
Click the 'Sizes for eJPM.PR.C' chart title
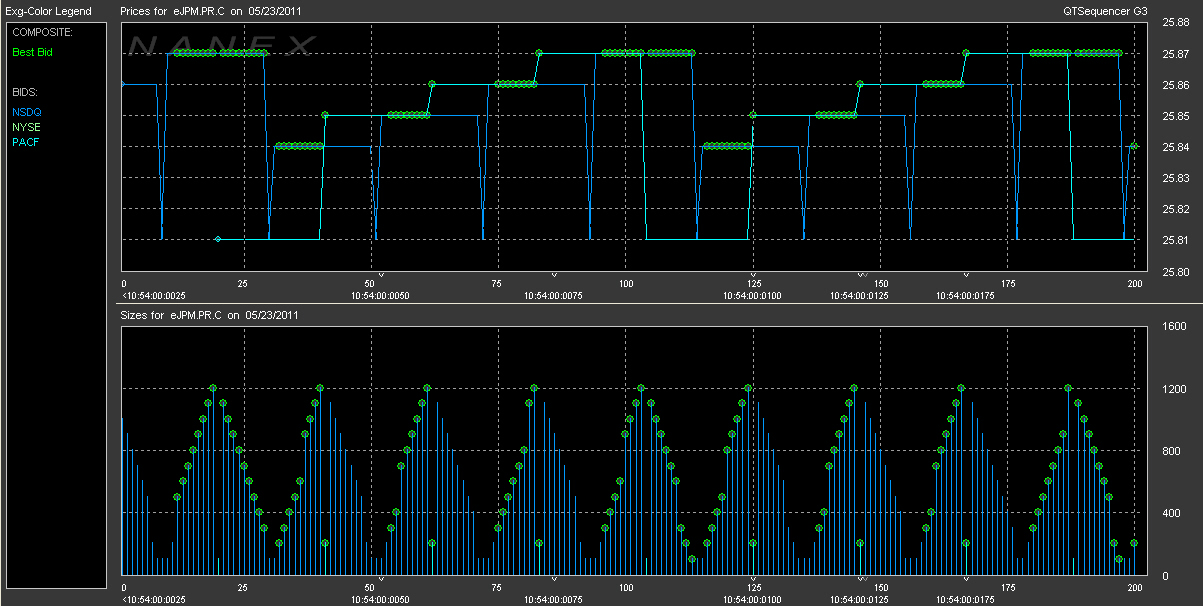209,315
